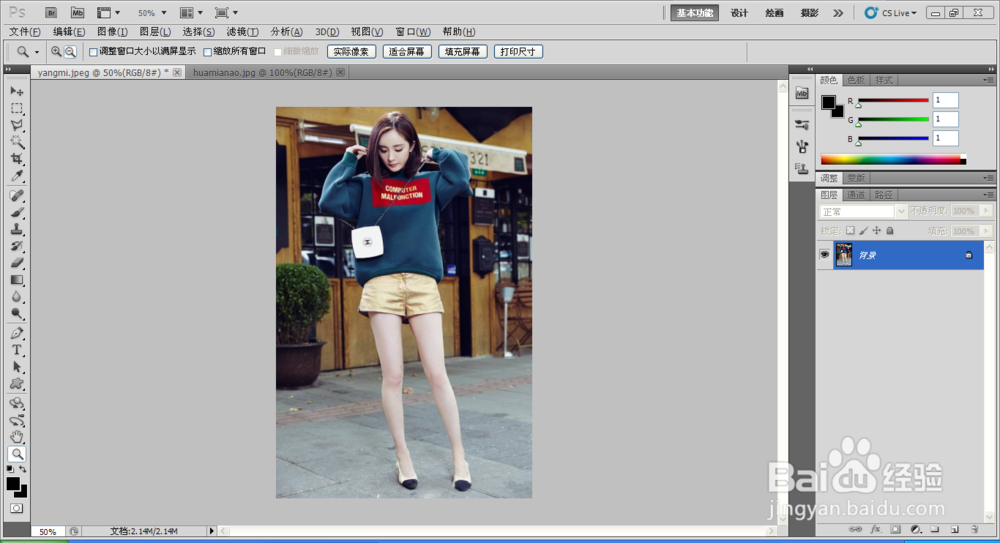Swap foreground and background colors
1000x543 pixels.
click(x=23, y=470)
